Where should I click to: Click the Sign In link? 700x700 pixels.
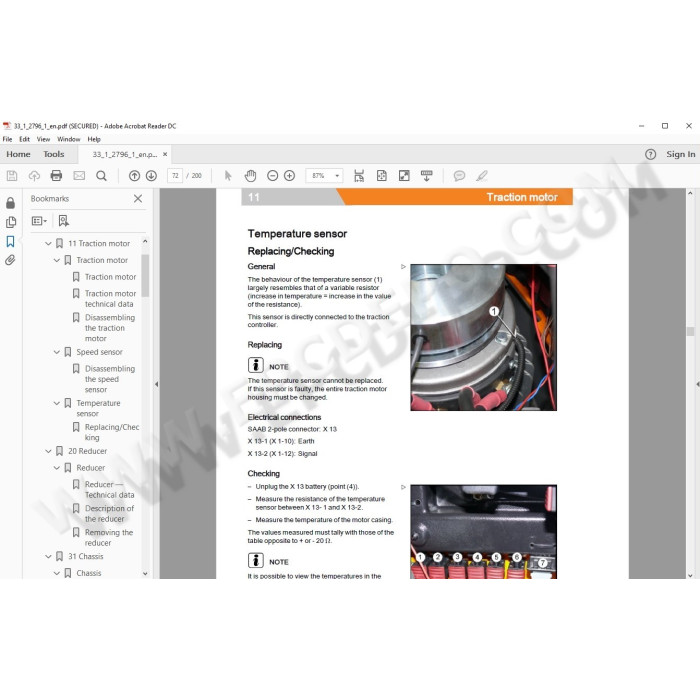(680, 154)
